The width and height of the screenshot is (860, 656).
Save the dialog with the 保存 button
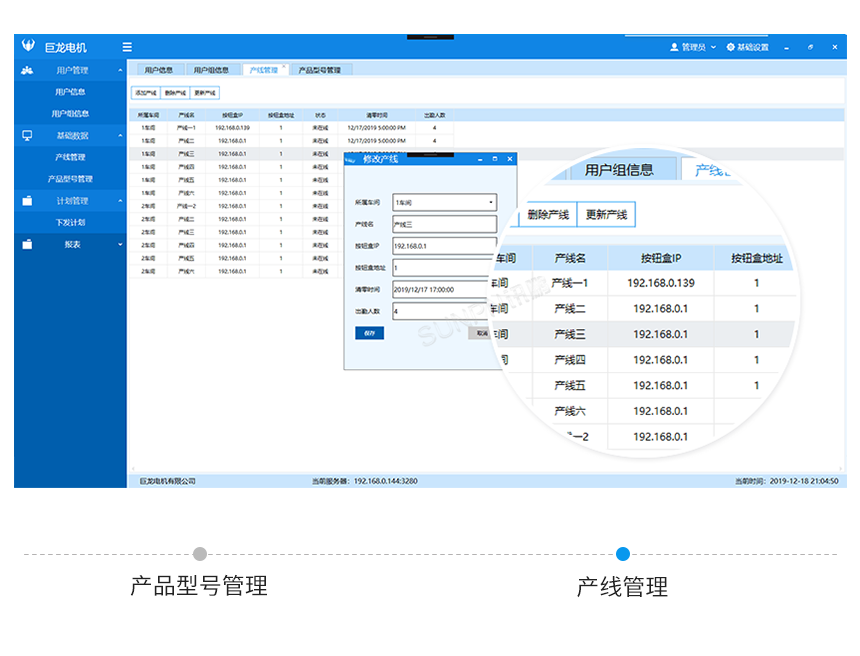click(x=369, y=333)
